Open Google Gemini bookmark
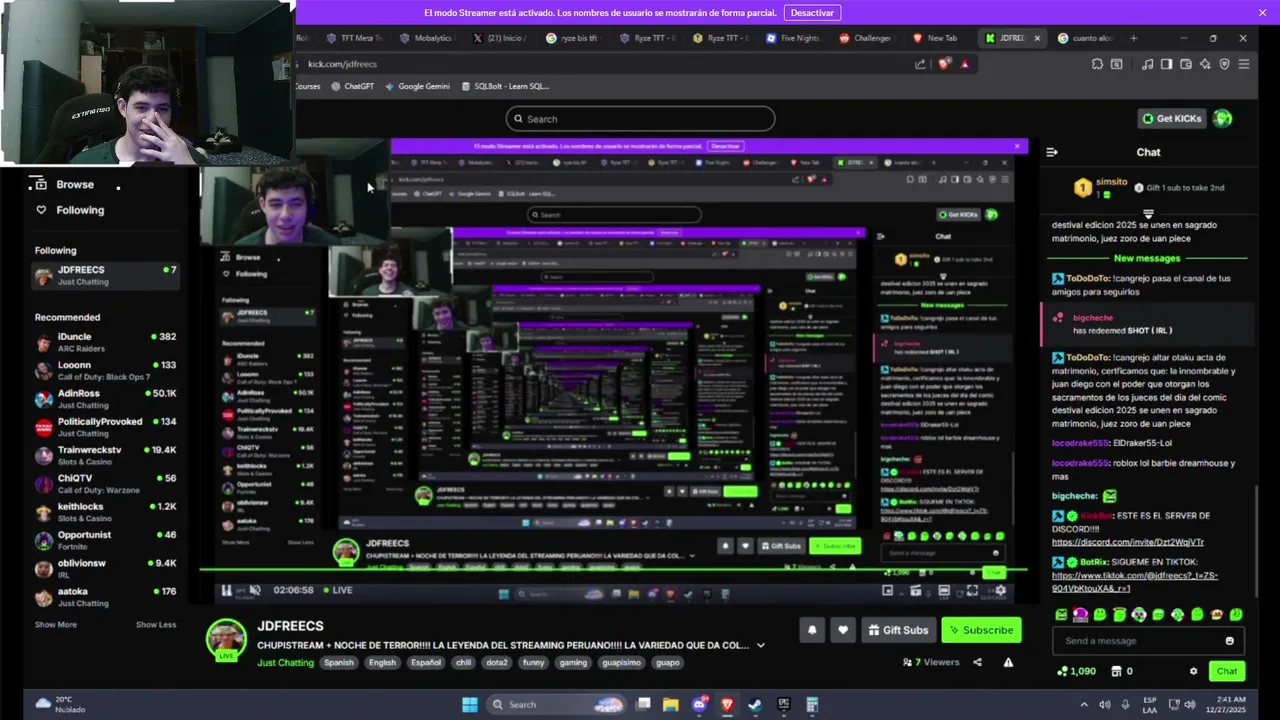 click(x=417, y=86)
